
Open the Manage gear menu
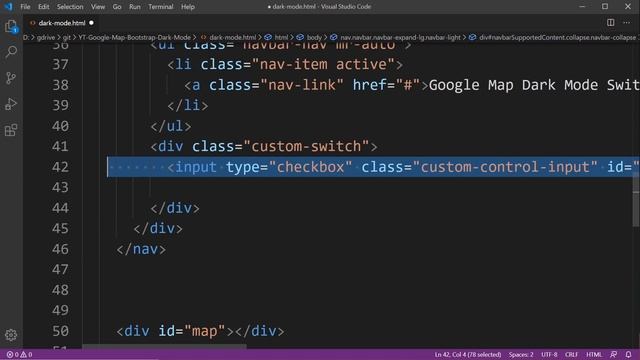click(11, 335)
